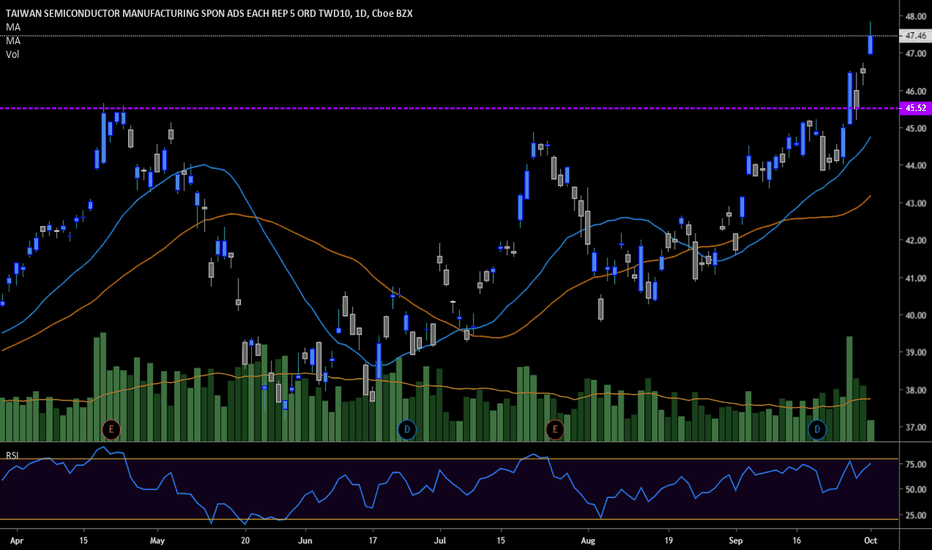The image size is (932, 550).
Task: Click the 43.00 price axis label
Action: pyautogui.click(x=915, y=203)
